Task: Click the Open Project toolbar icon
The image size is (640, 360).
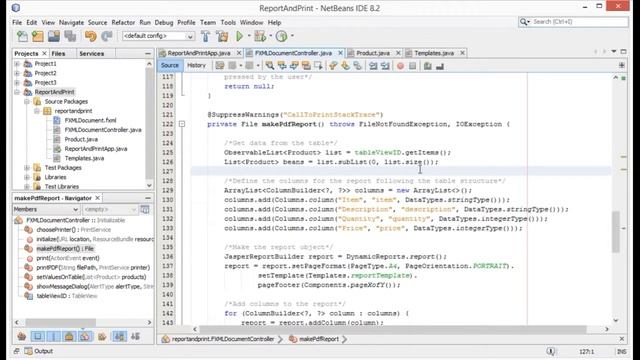Action: 53,36
